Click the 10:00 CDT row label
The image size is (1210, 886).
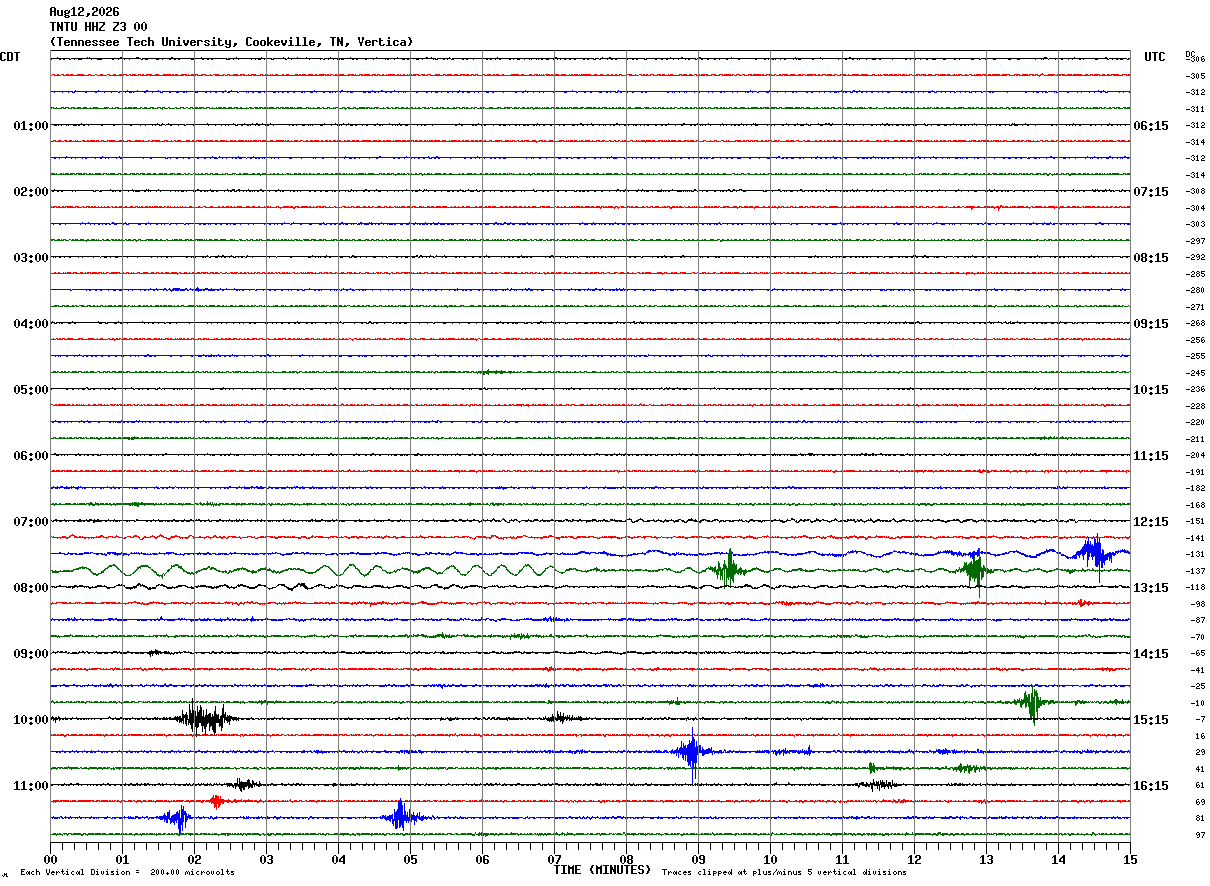[30, 720]
